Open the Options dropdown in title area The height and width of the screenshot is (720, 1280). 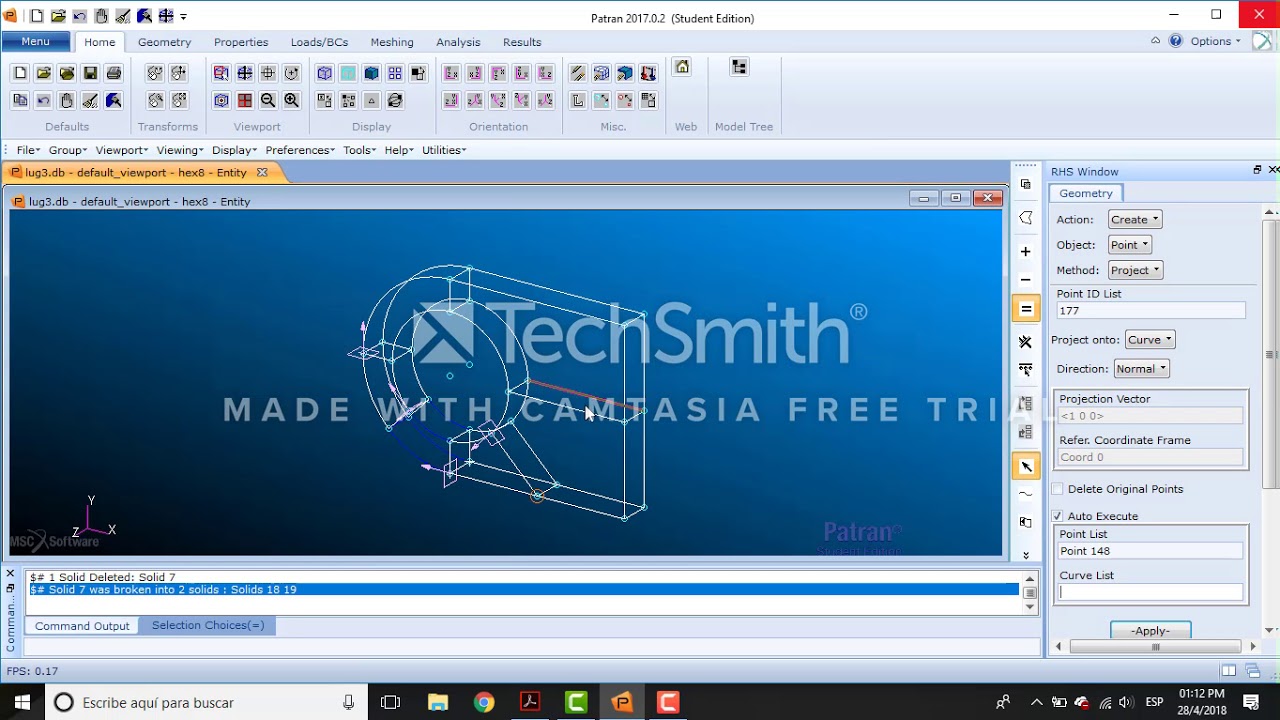[1215, 41]
